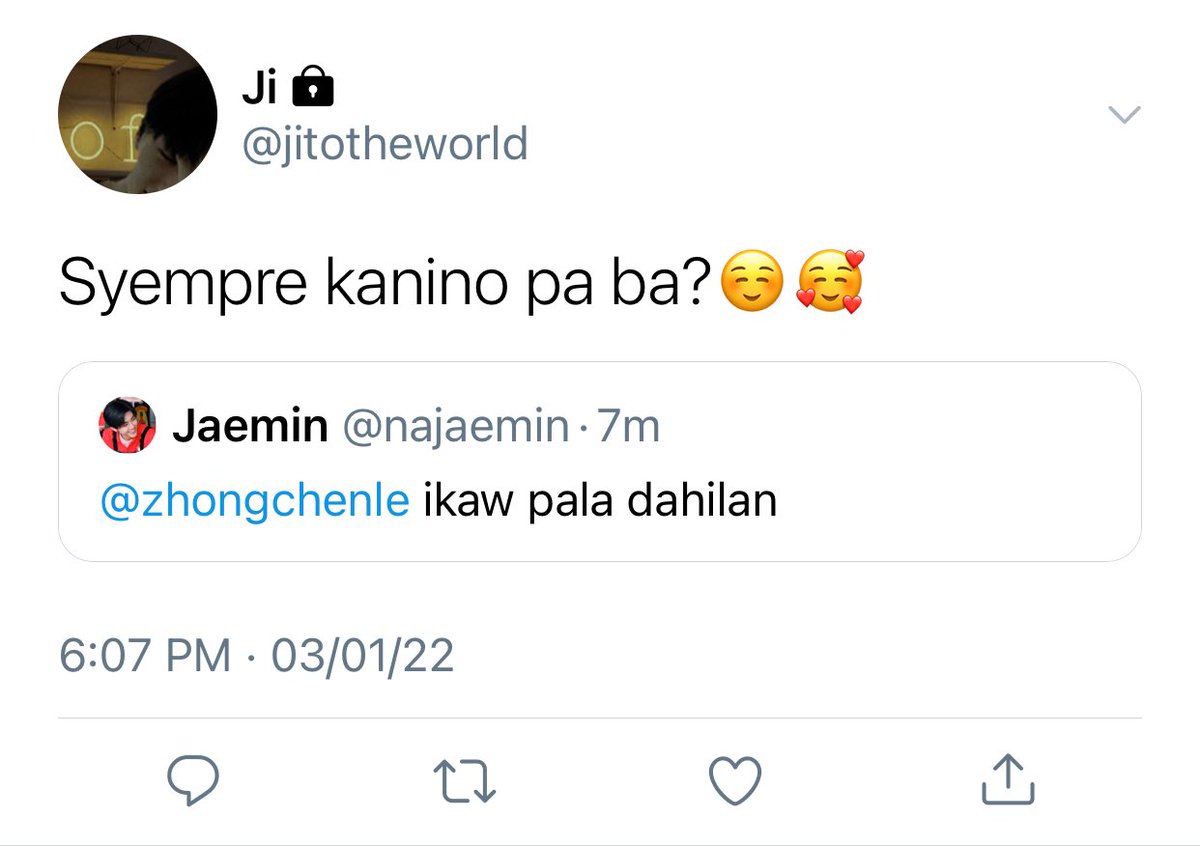The height and width of the screenshot is (846, 1200).
Task: Tap the 7m time on quoted tweet
Action: 628,428
